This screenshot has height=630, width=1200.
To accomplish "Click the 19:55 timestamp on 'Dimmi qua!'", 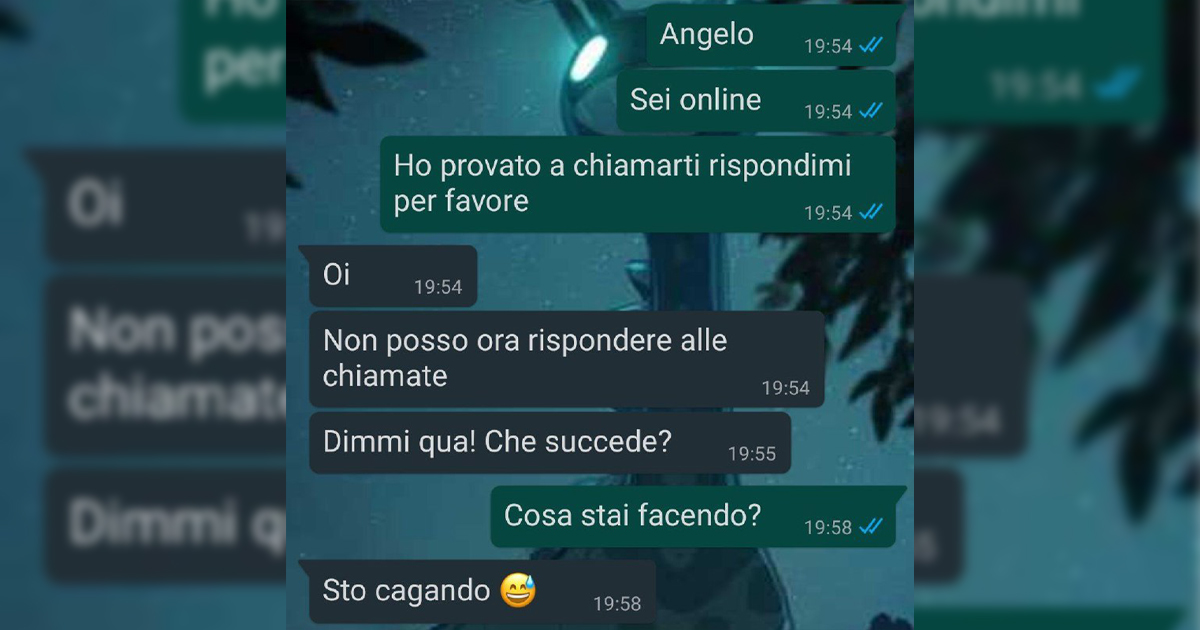I will 752,454.
